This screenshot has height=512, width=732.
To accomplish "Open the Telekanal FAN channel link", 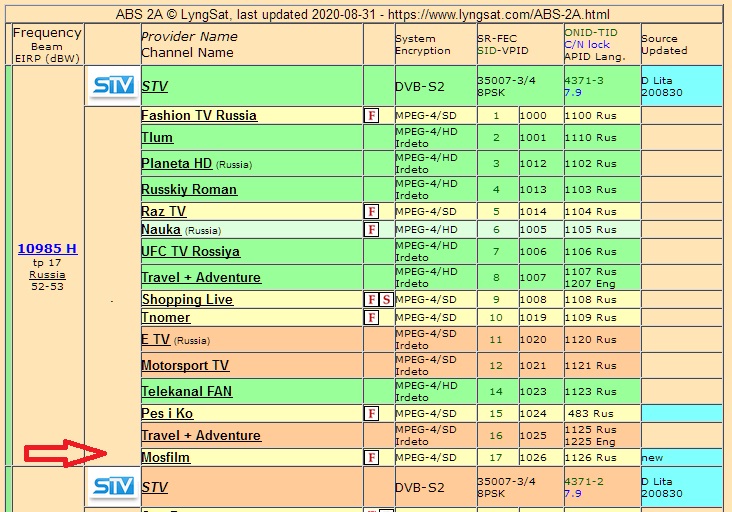I will (x=187, y=392).
